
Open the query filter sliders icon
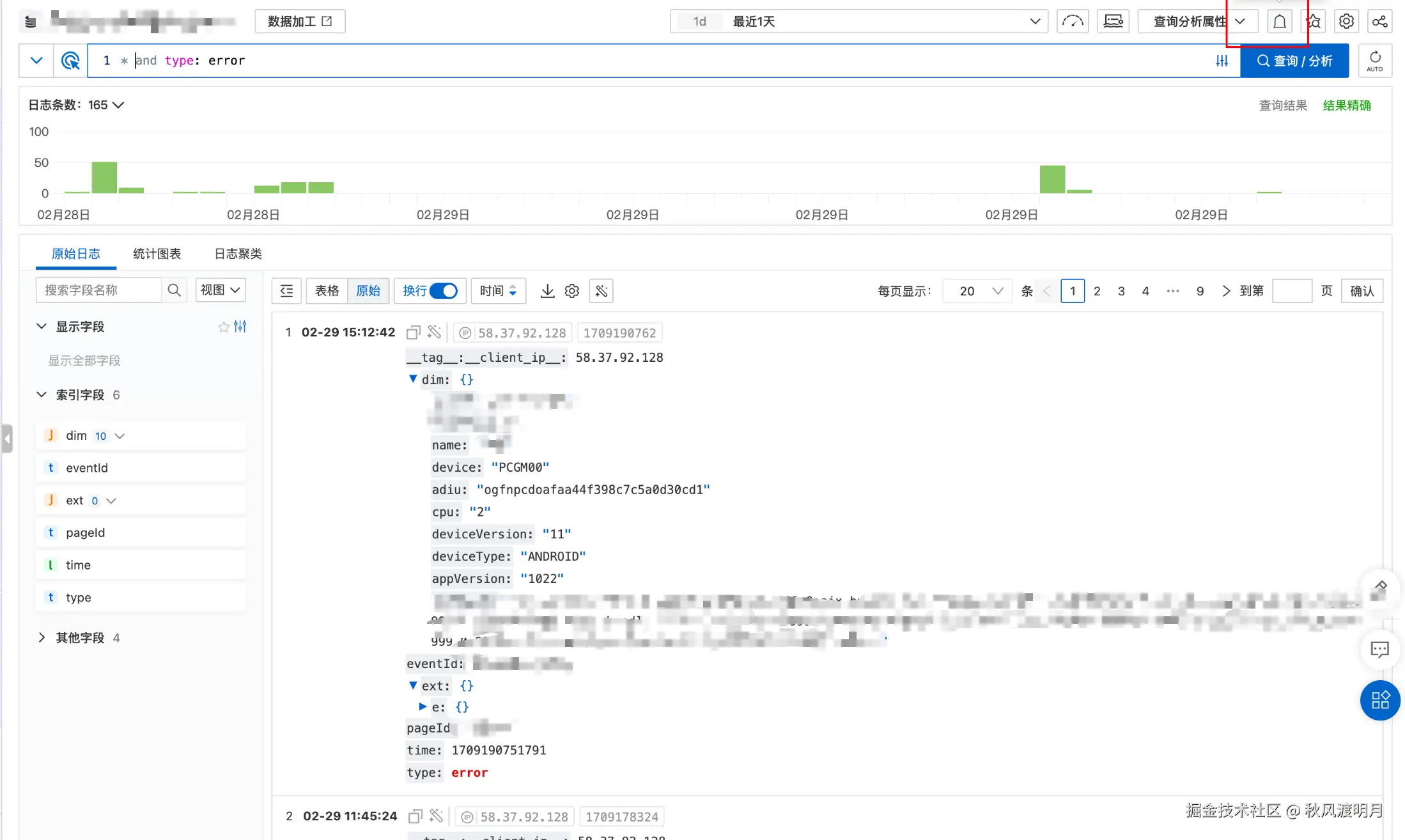(x=1222, y=61)
